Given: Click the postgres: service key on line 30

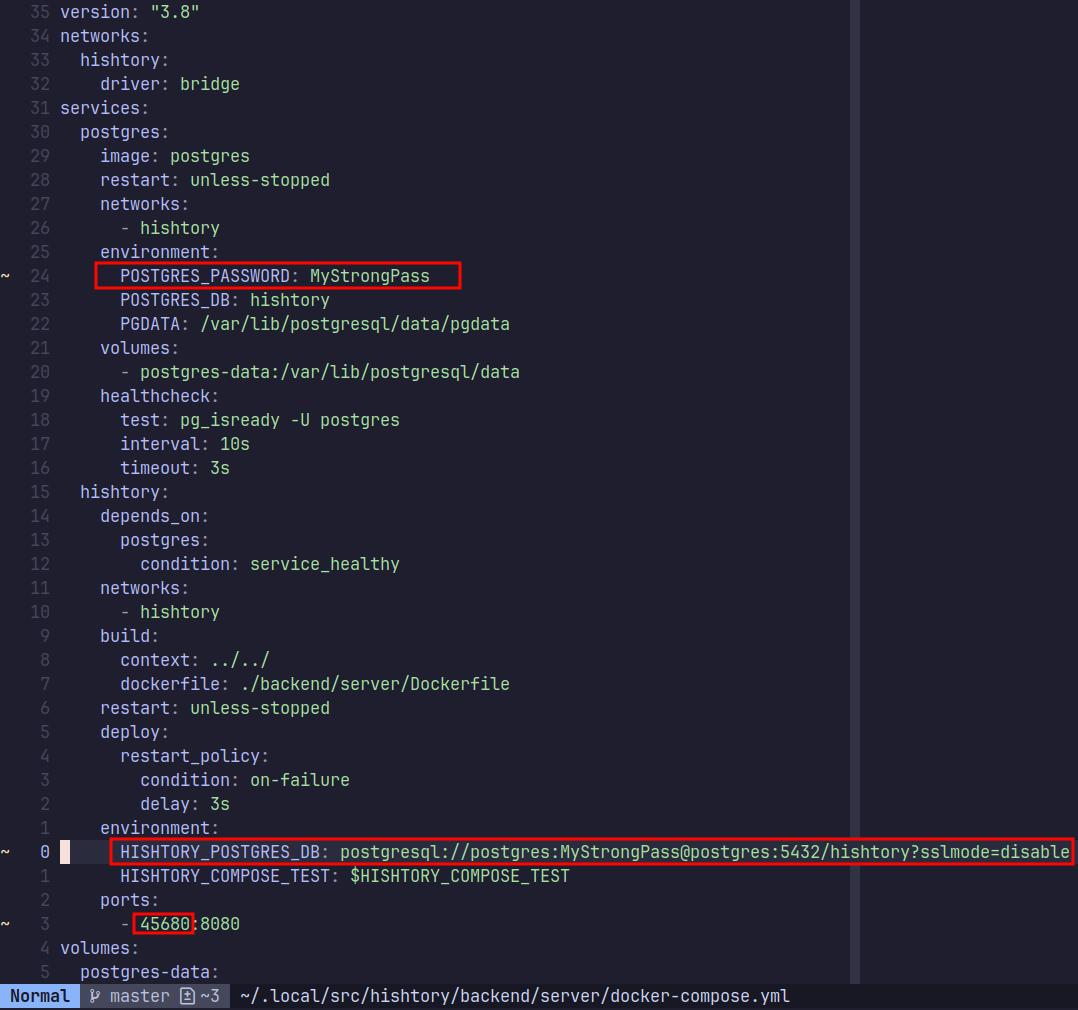Looking at the screenshot, I should pos(124,132).
